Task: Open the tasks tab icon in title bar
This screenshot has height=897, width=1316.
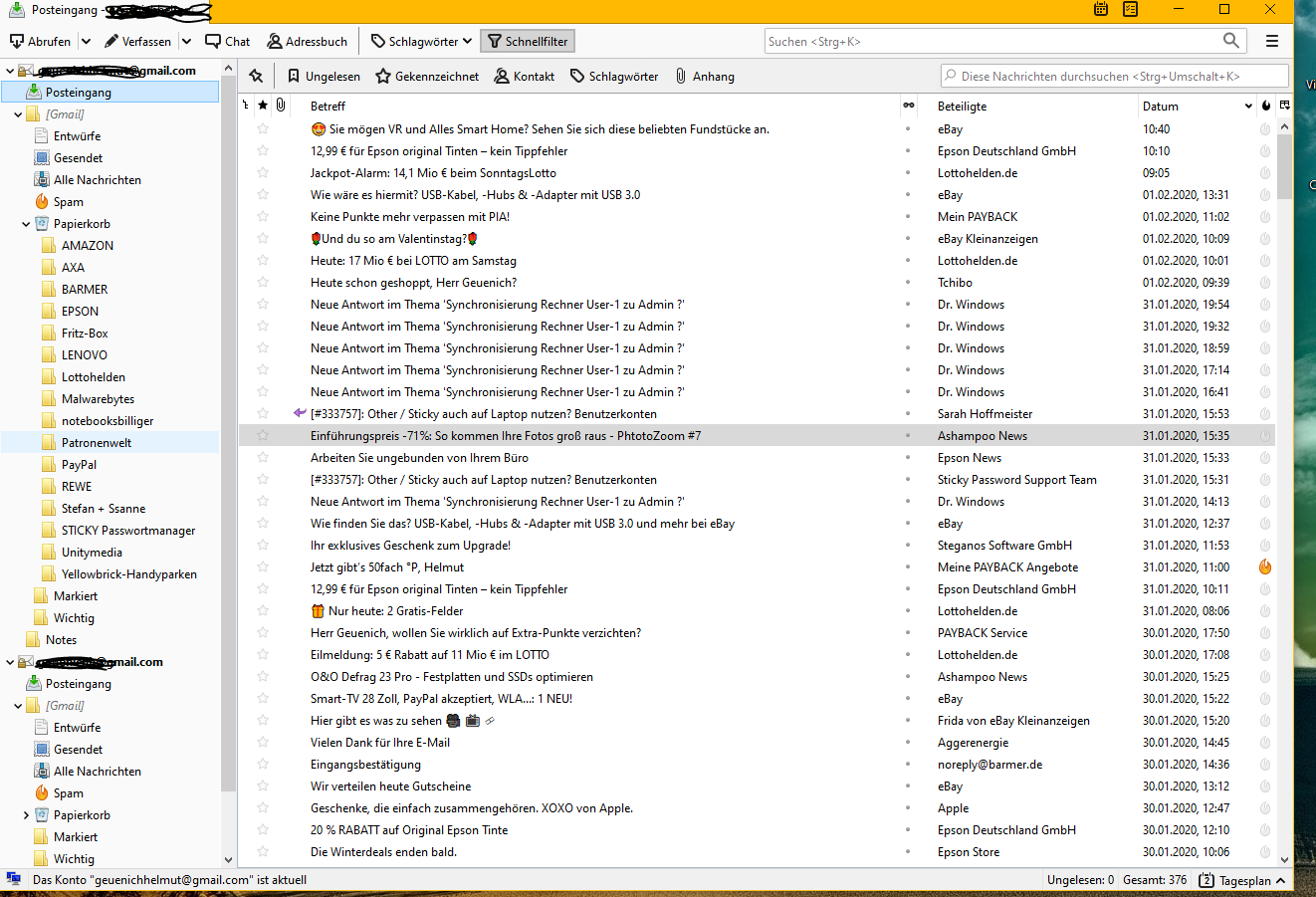Action: click(1130, 9)
